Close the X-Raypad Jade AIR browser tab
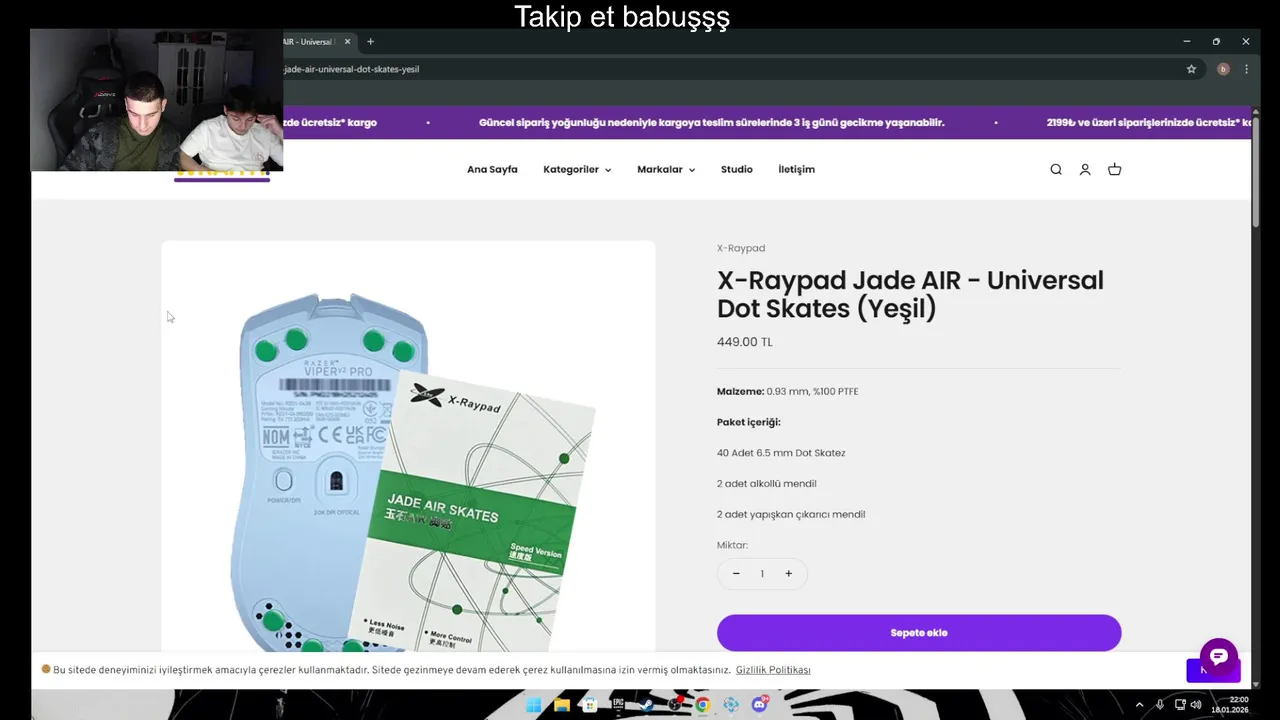Viewport: 1280px width, 720px height. pyautogui.click(x=348, y=41)
